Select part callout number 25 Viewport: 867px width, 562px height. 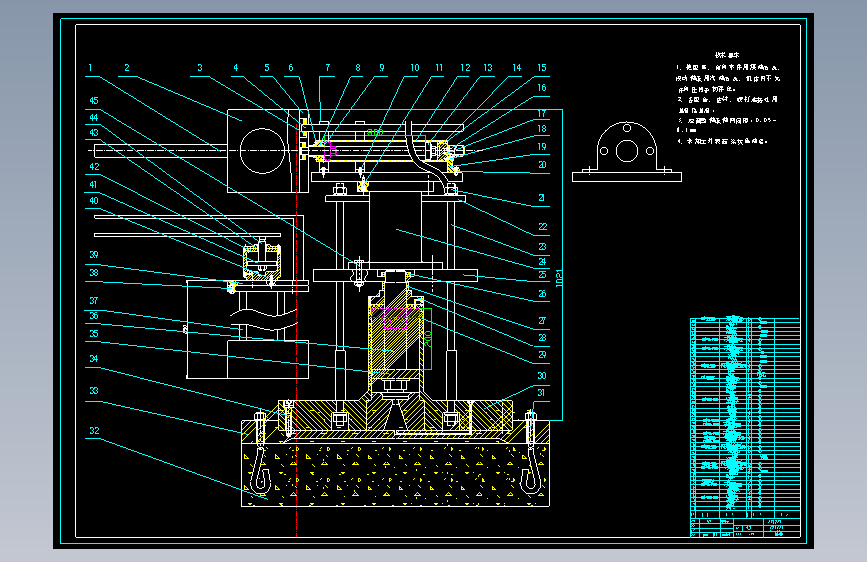(542, 274)
